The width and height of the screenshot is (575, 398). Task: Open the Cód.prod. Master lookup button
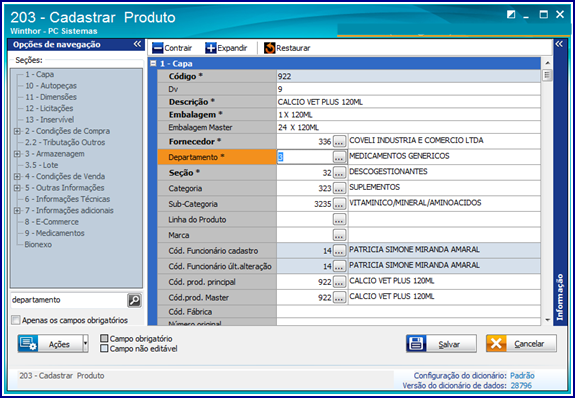[339, 297]
